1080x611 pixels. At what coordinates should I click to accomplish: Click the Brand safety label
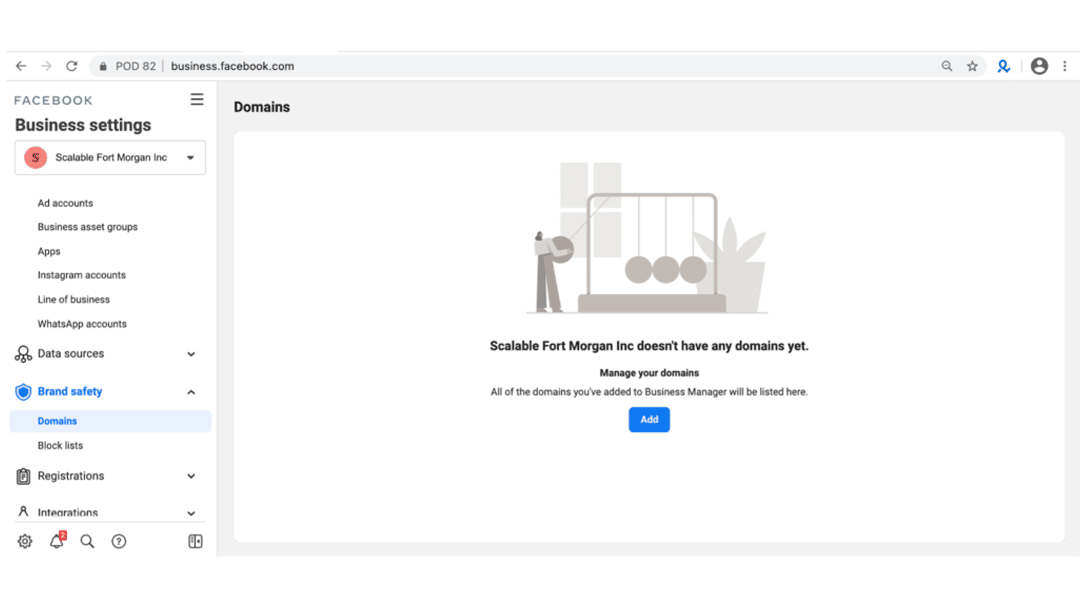click(70, 391)
